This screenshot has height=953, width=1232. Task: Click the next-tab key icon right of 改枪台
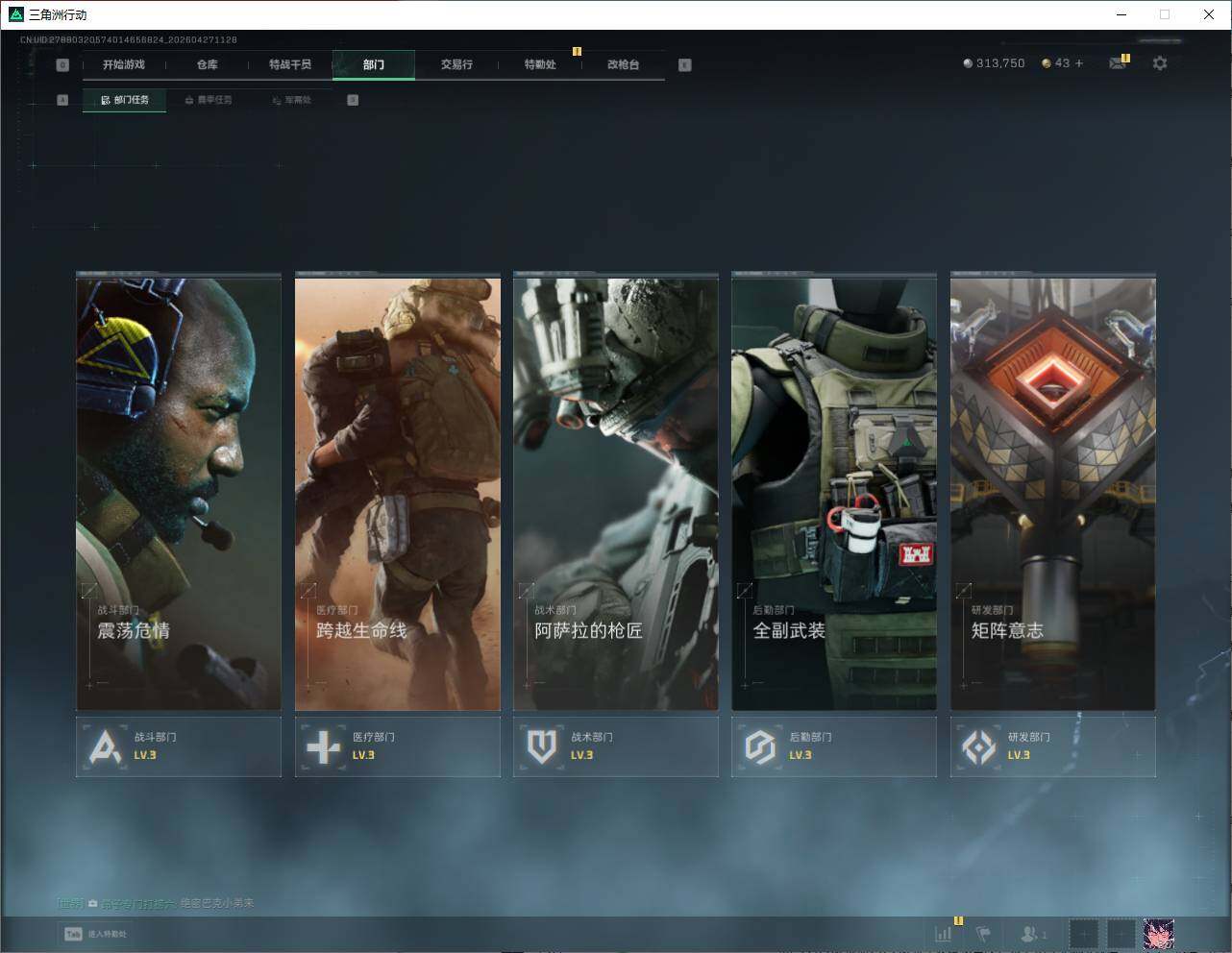pyautogui.click(x=684, y=65)
